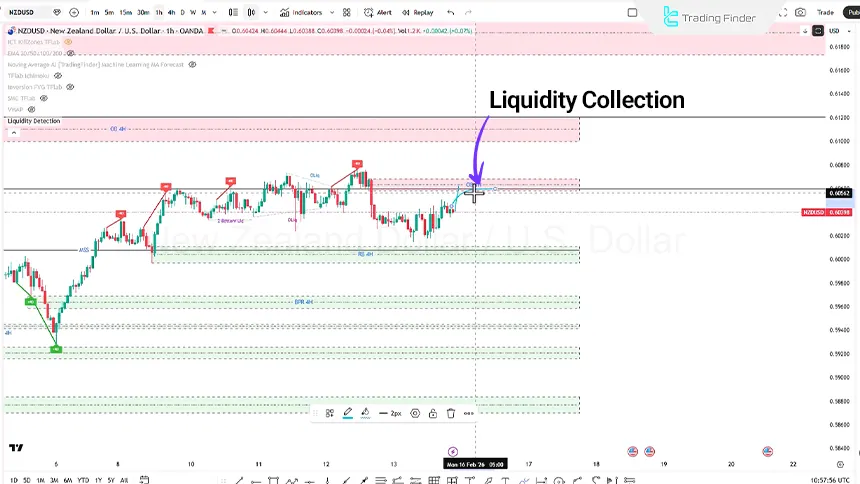This screenshot has width=860, height=484.
Task: Change background fill color swatch
Action: (365, 413)
